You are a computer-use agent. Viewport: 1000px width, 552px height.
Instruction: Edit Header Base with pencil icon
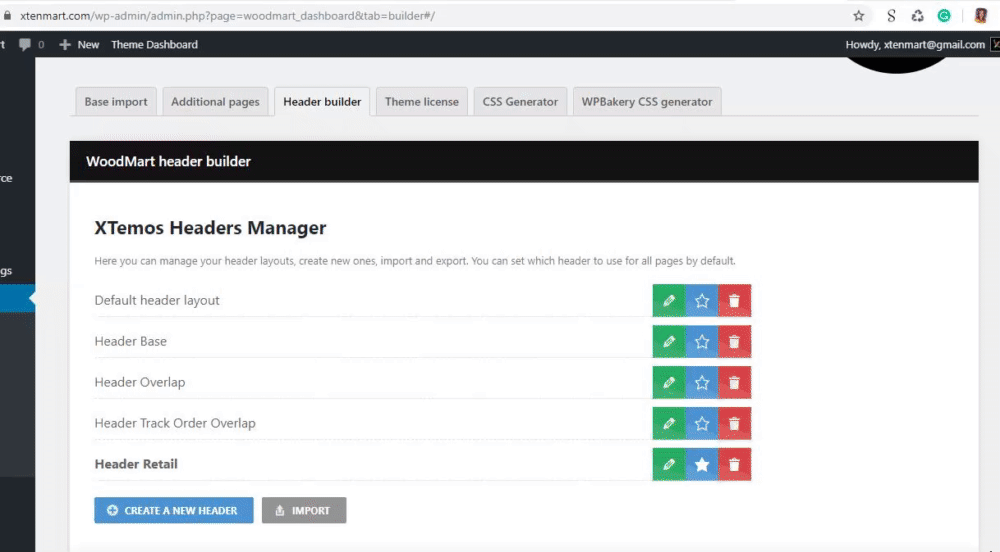coord(668,342)
